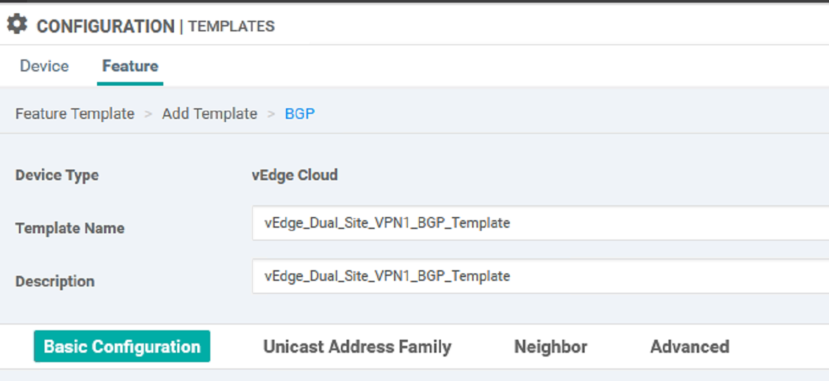Click the vEdge Cloud device type value
This screenshot has width=829, height=381.
pos(294,174)
